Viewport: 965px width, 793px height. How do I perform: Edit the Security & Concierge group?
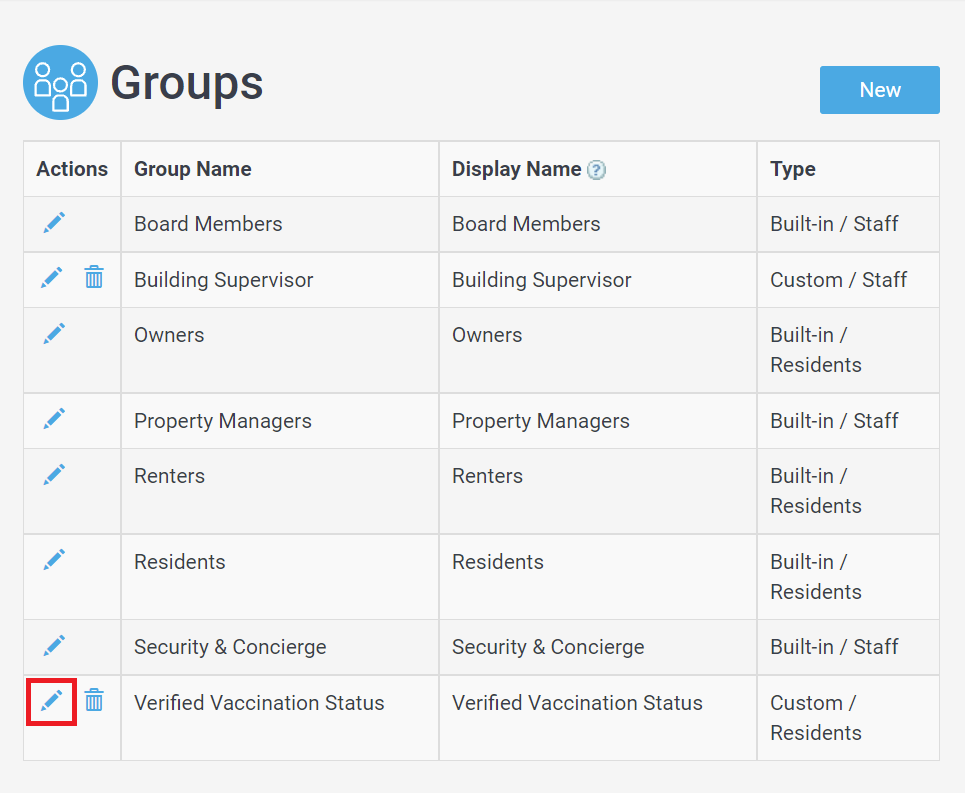tap(54, 645)
